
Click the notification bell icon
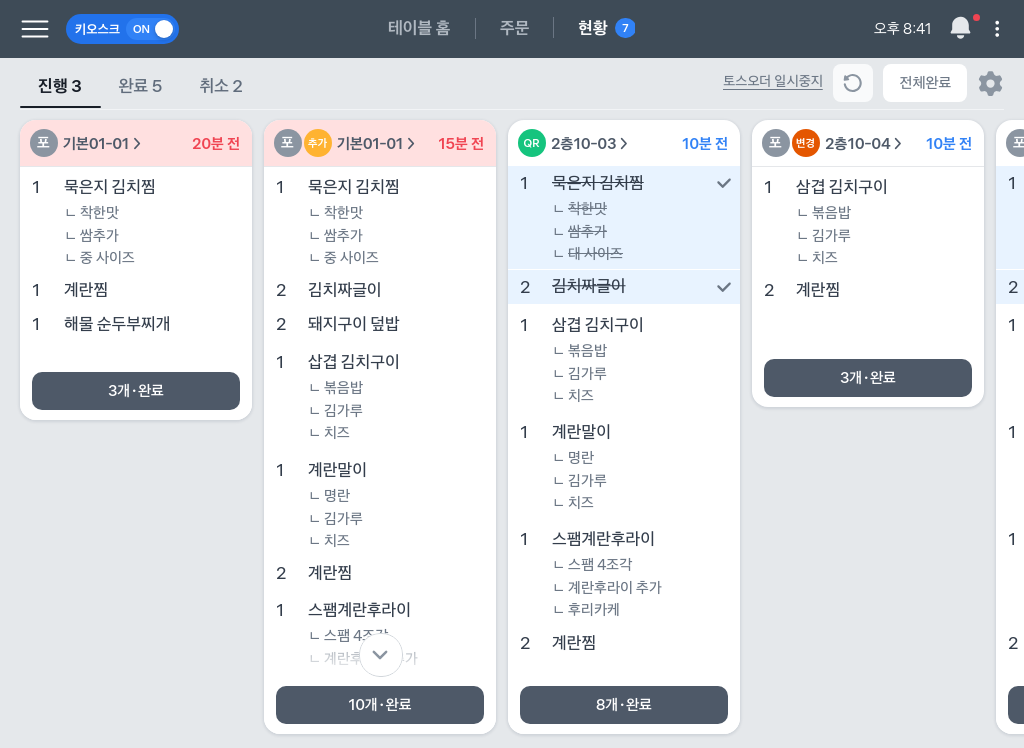[959, 28]
